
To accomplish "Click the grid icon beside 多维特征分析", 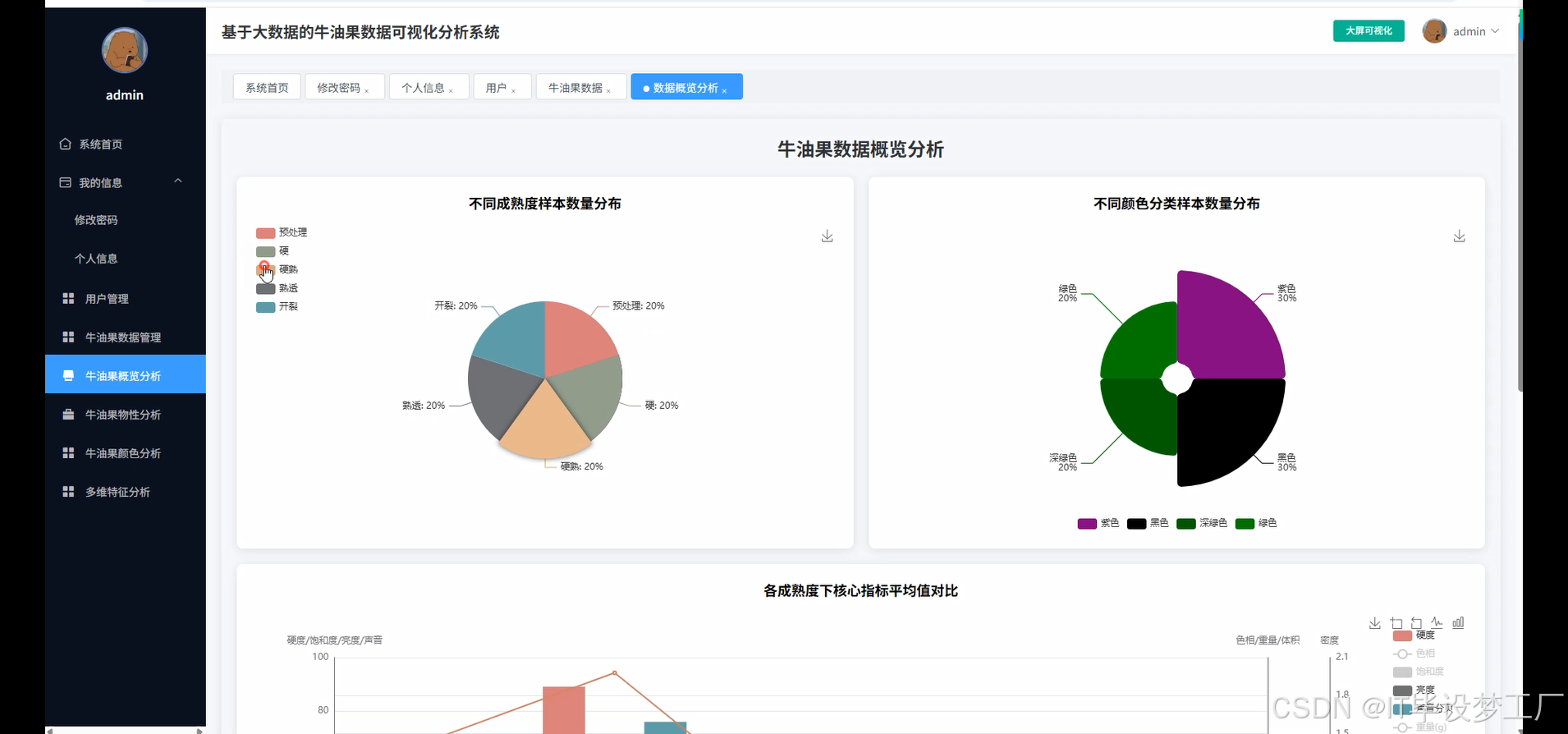I will (x=68, y=491).
